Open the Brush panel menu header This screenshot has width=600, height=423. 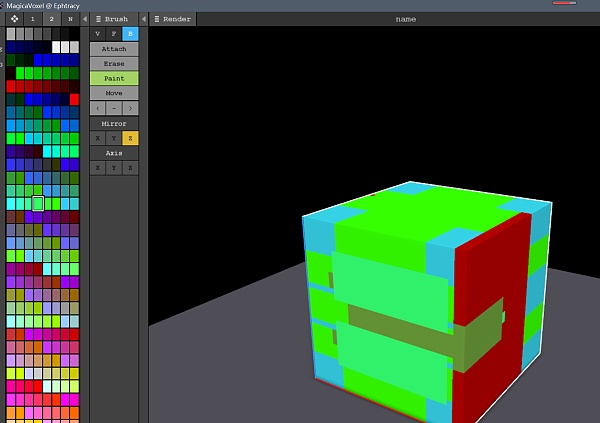[x=113, y=18]
